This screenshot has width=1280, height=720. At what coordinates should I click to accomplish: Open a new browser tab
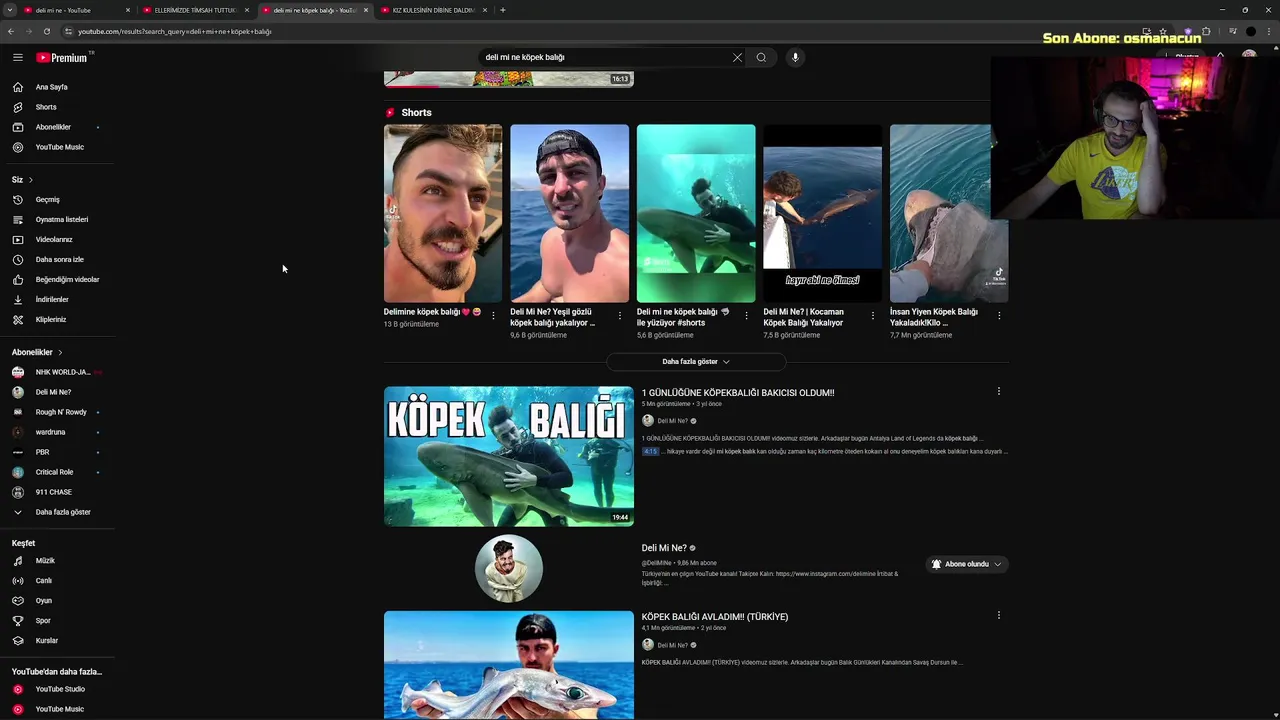(502, 10)
